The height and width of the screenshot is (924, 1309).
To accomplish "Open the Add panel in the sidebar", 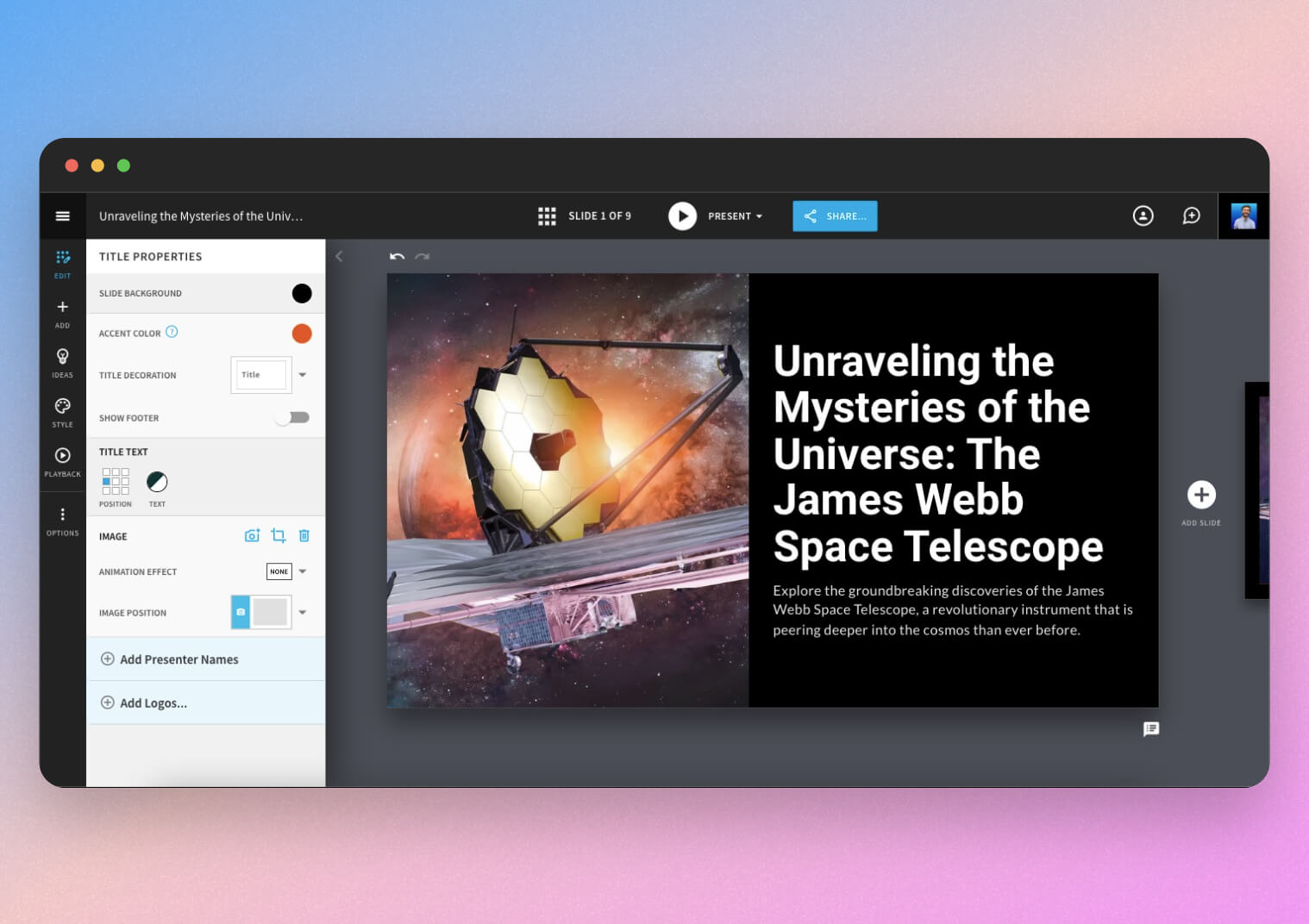I will click(x=62, y=313).
